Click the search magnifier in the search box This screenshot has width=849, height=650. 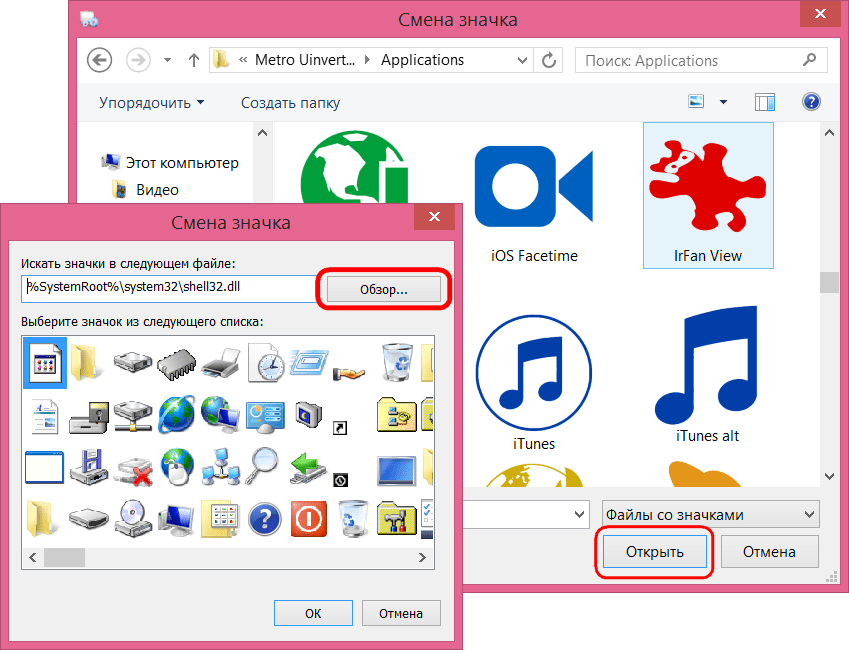(x=809, y=60)
